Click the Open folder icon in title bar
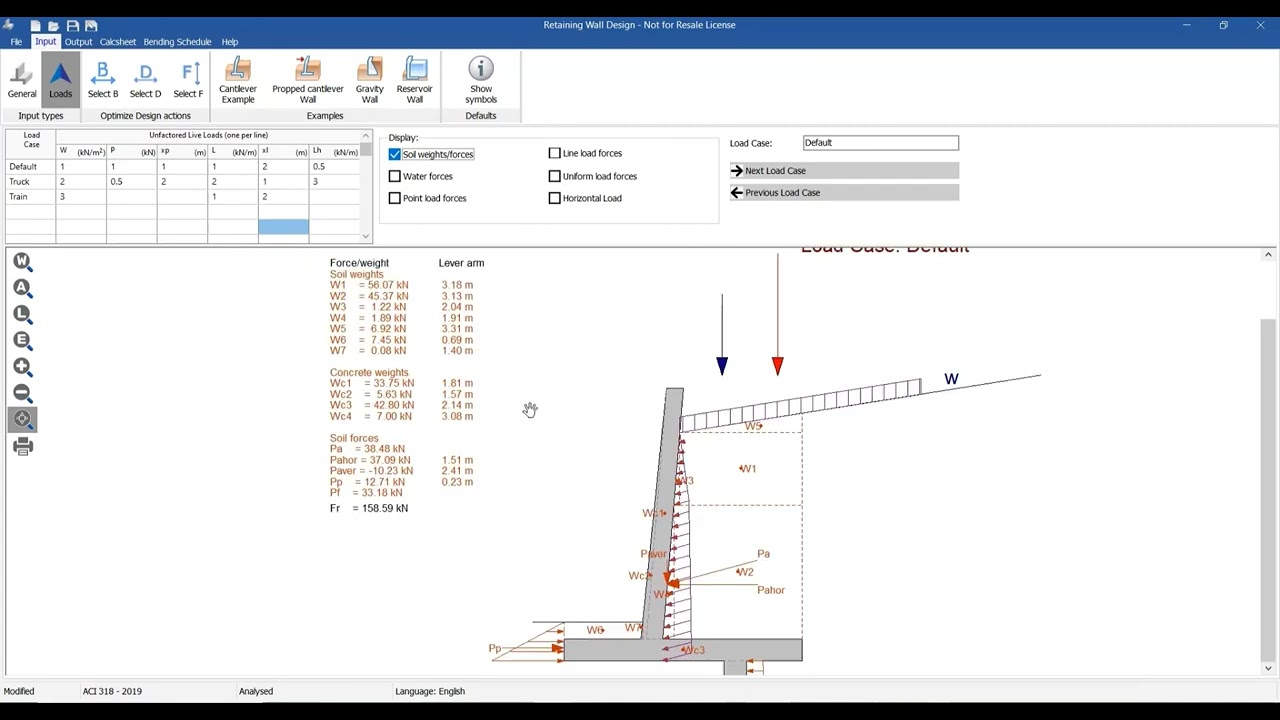 pos(53,25)
